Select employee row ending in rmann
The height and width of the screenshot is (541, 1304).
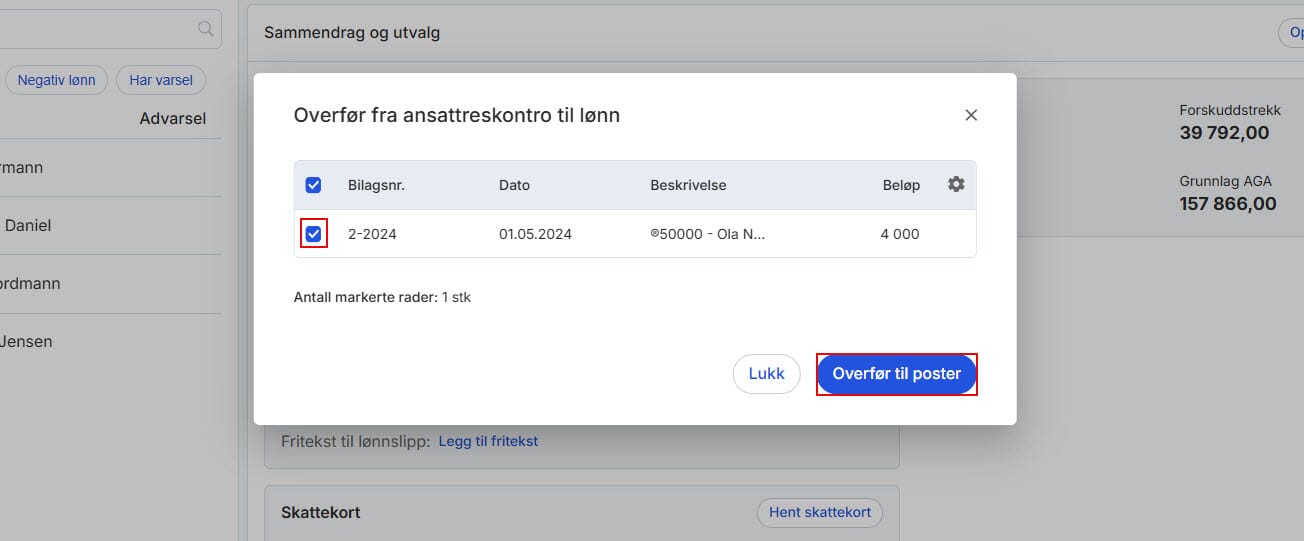point(110,167)
